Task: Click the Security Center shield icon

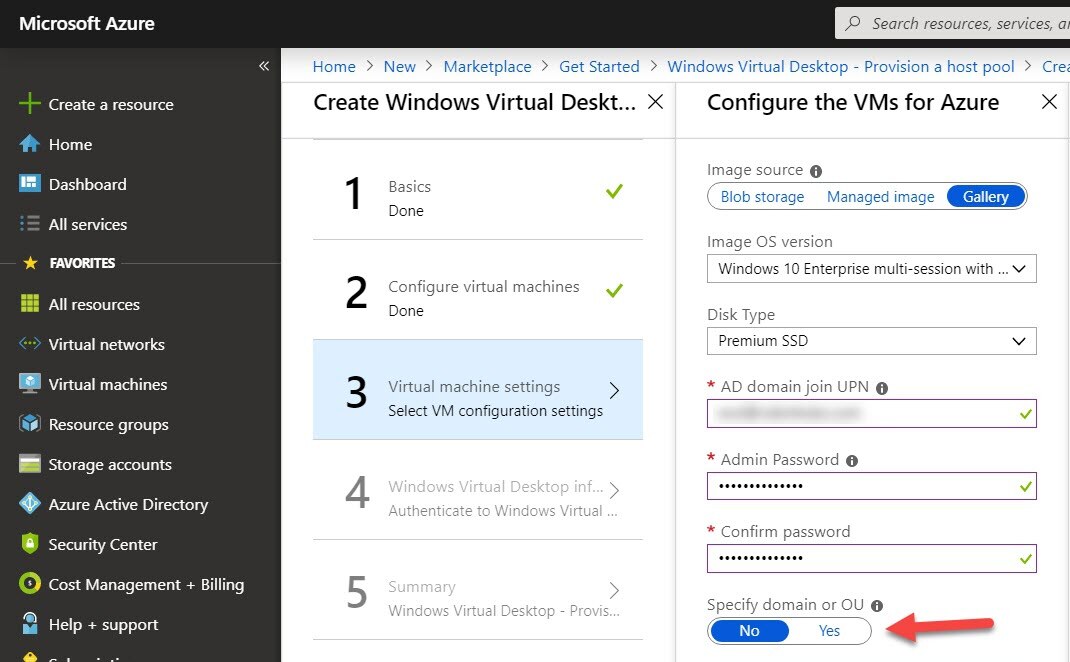Action: pos(30,544)
